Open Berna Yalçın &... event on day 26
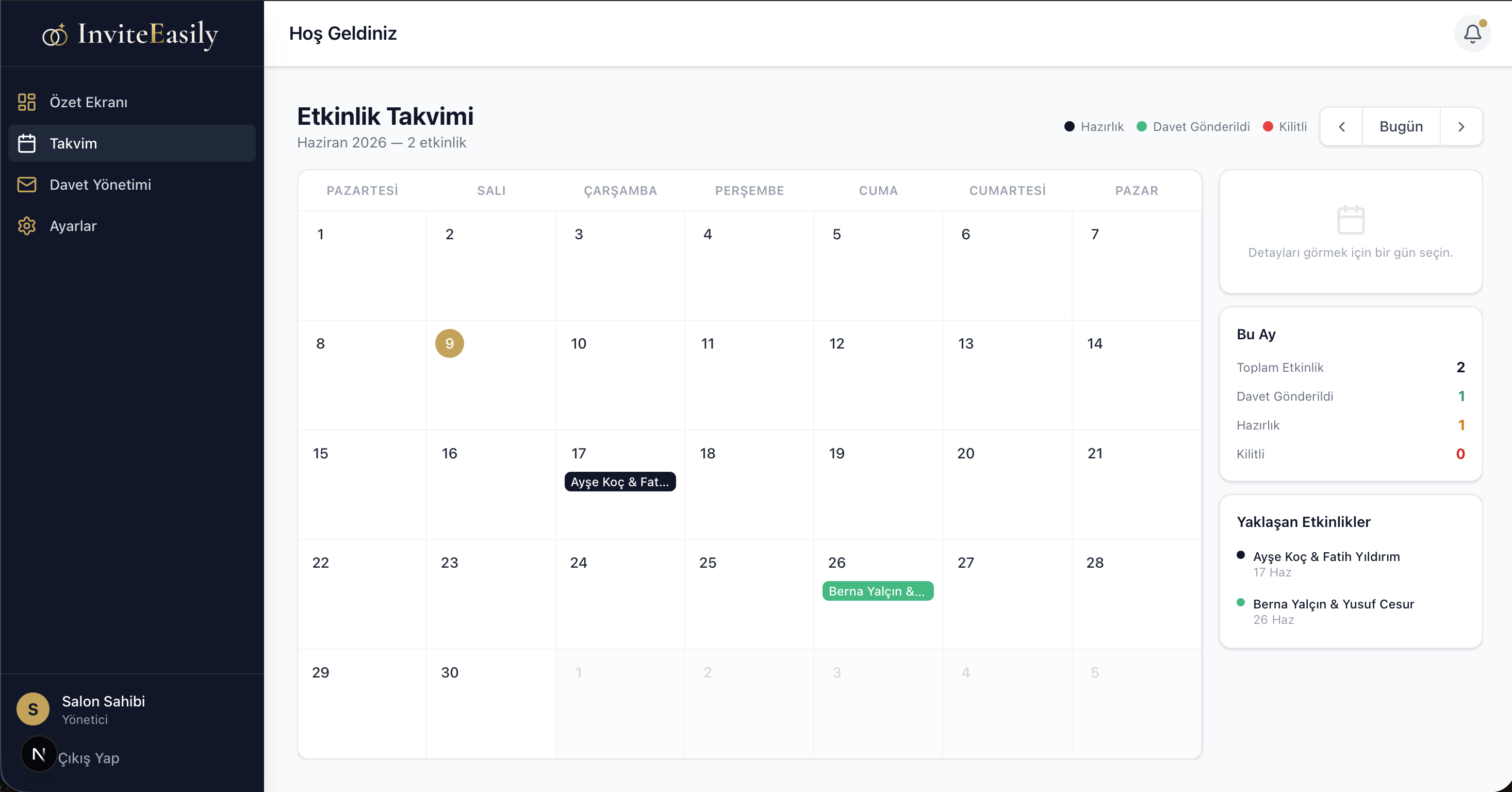 878,591
